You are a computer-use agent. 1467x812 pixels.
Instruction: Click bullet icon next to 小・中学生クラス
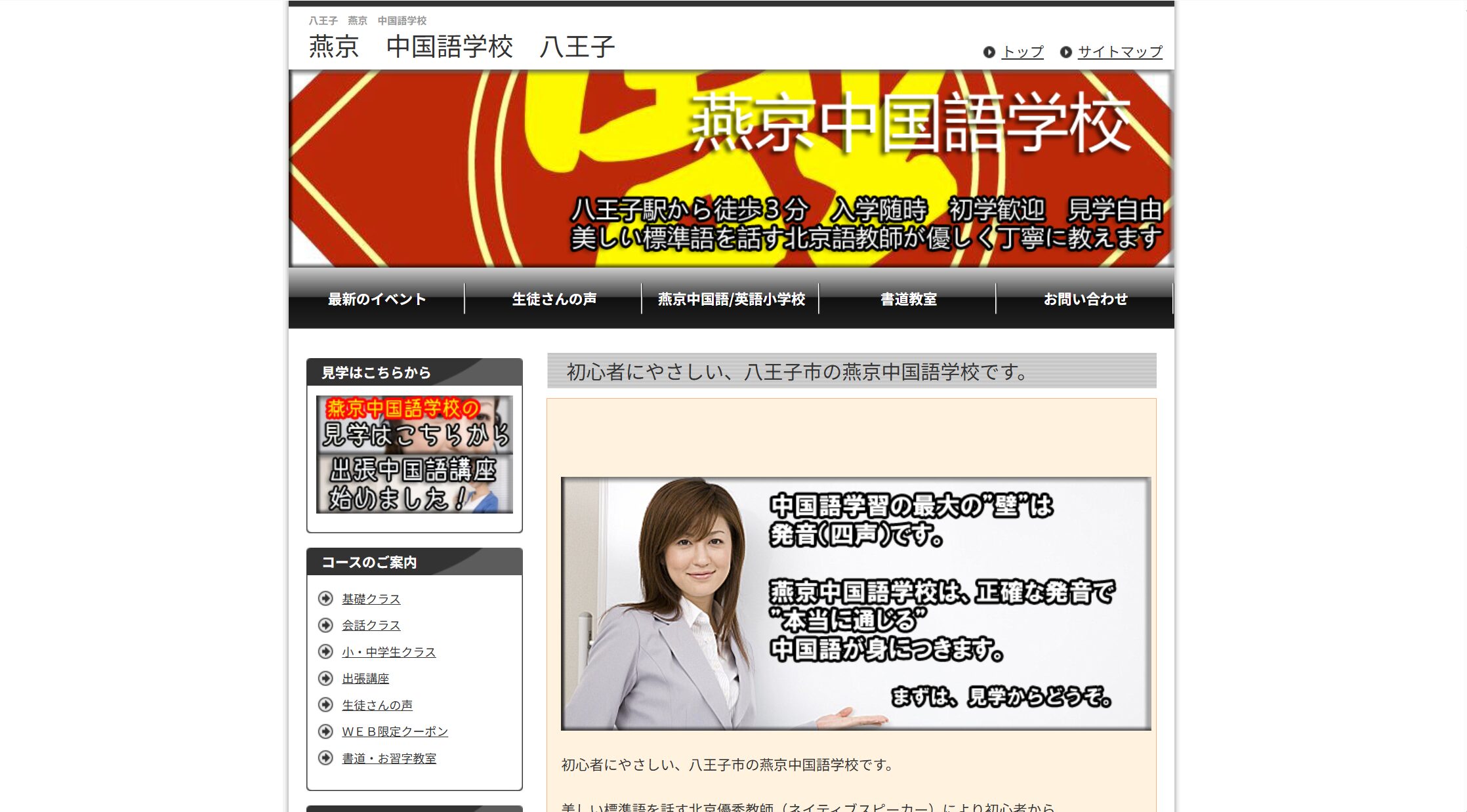click(x=325, y=651)
